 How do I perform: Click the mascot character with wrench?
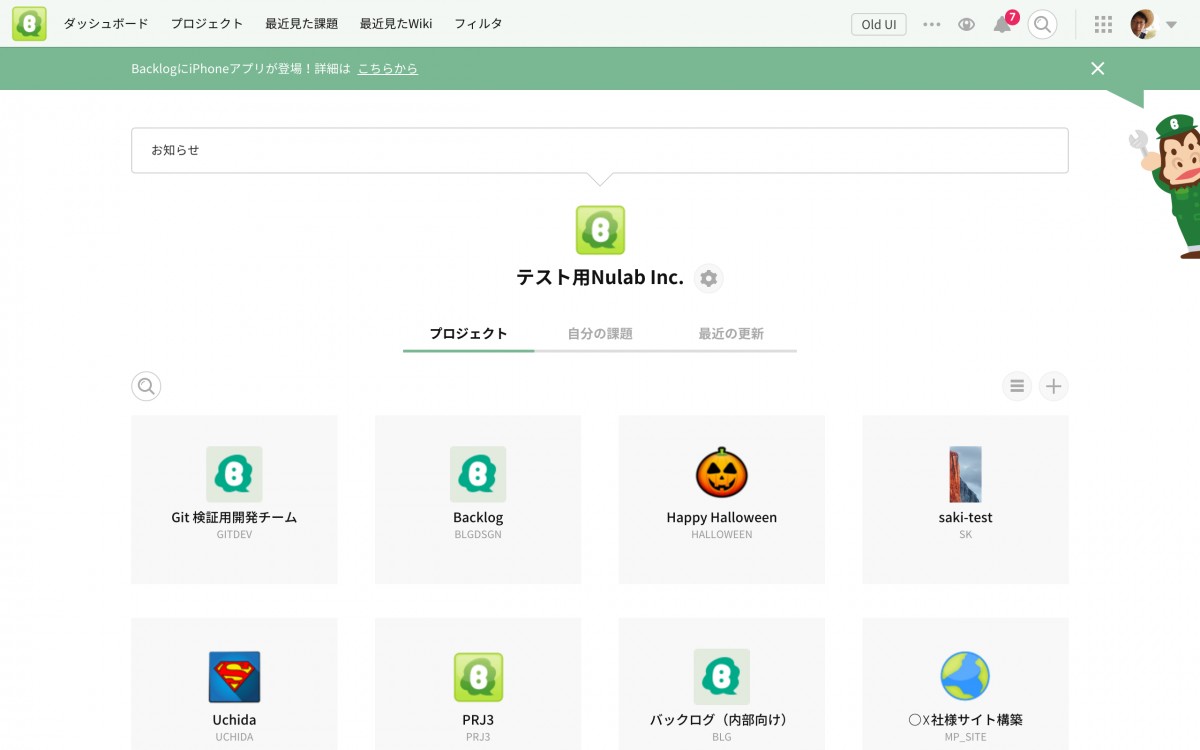coord(1168,185)
